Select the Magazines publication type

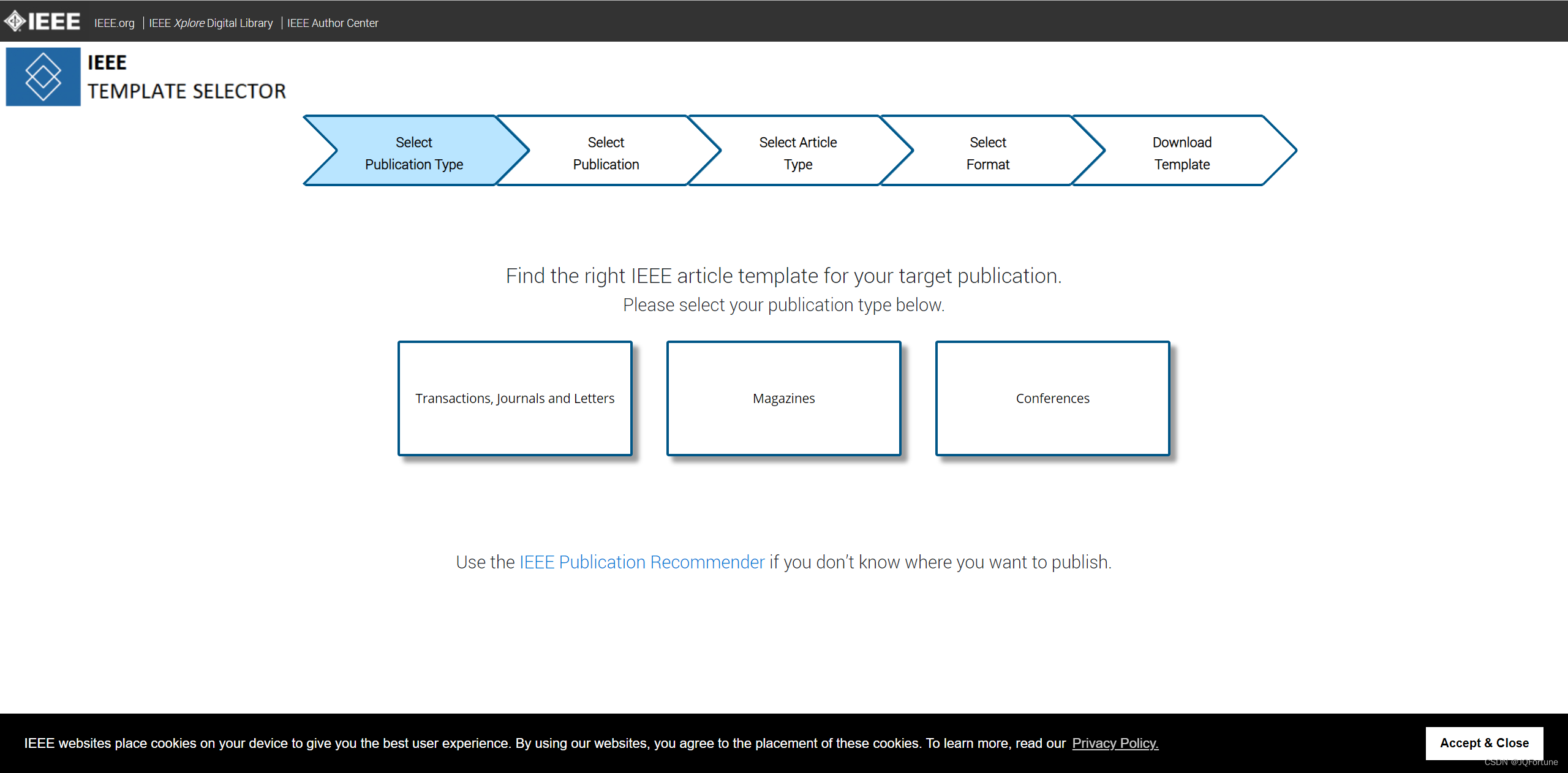783,397
